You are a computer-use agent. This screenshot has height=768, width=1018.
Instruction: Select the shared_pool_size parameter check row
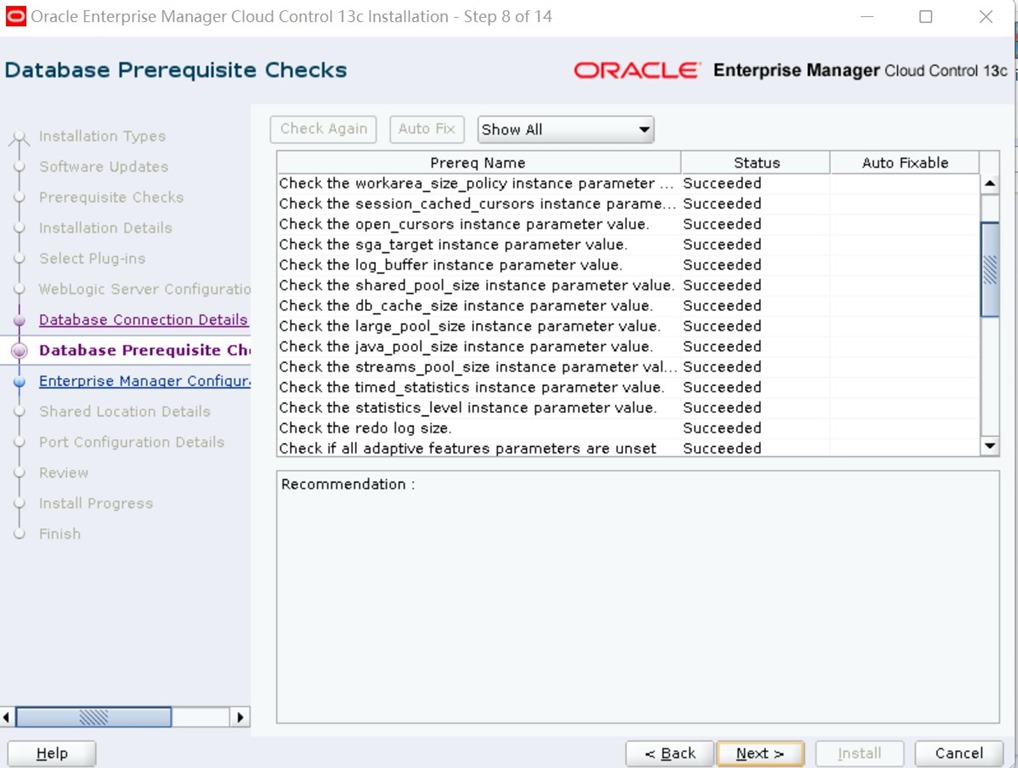(x=628, y=286)
